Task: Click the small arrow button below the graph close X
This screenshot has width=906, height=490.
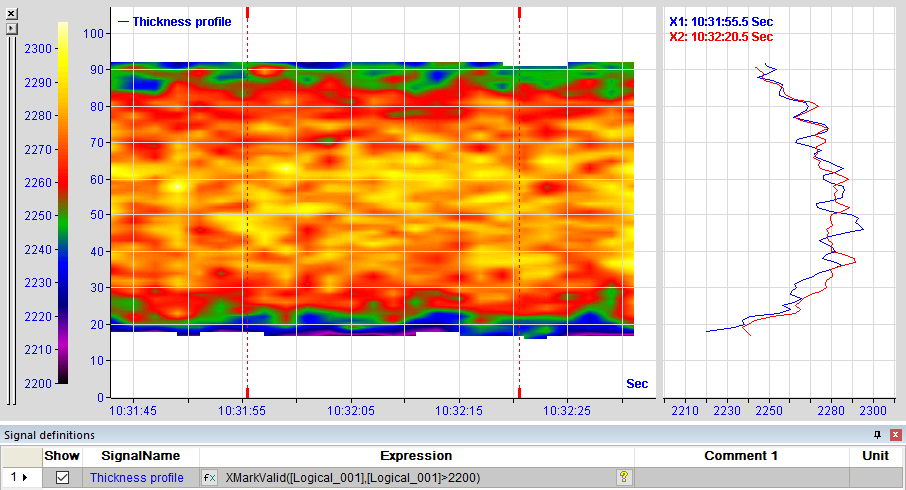Action: (12, 28)
